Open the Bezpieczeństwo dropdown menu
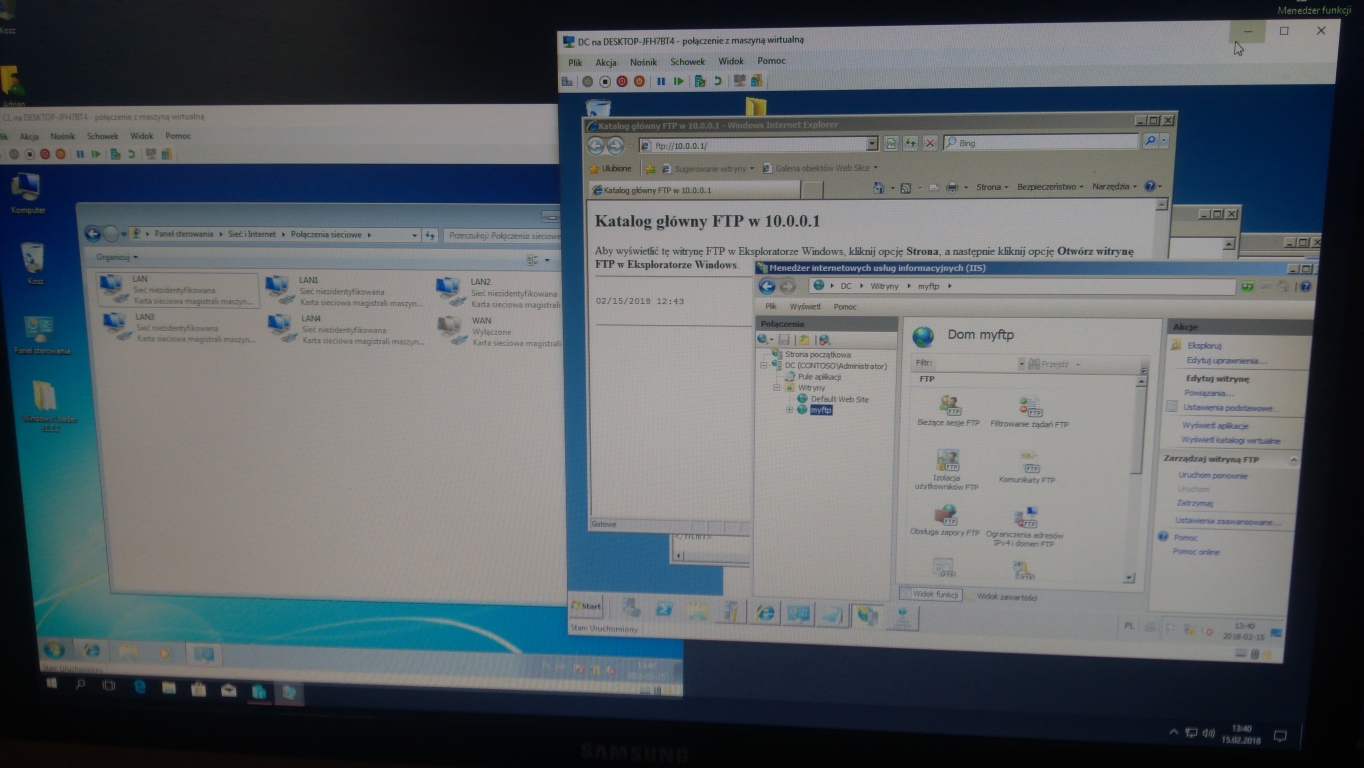The width and height of the screenshot is (1364, 768). point(1049,187)
